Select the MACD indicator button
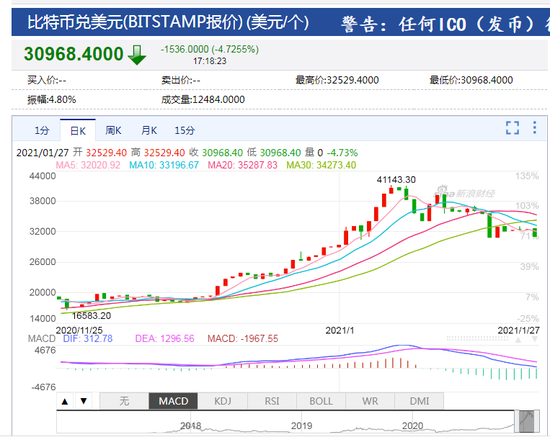This screenshot has width=550, height=437. point(173,401)
